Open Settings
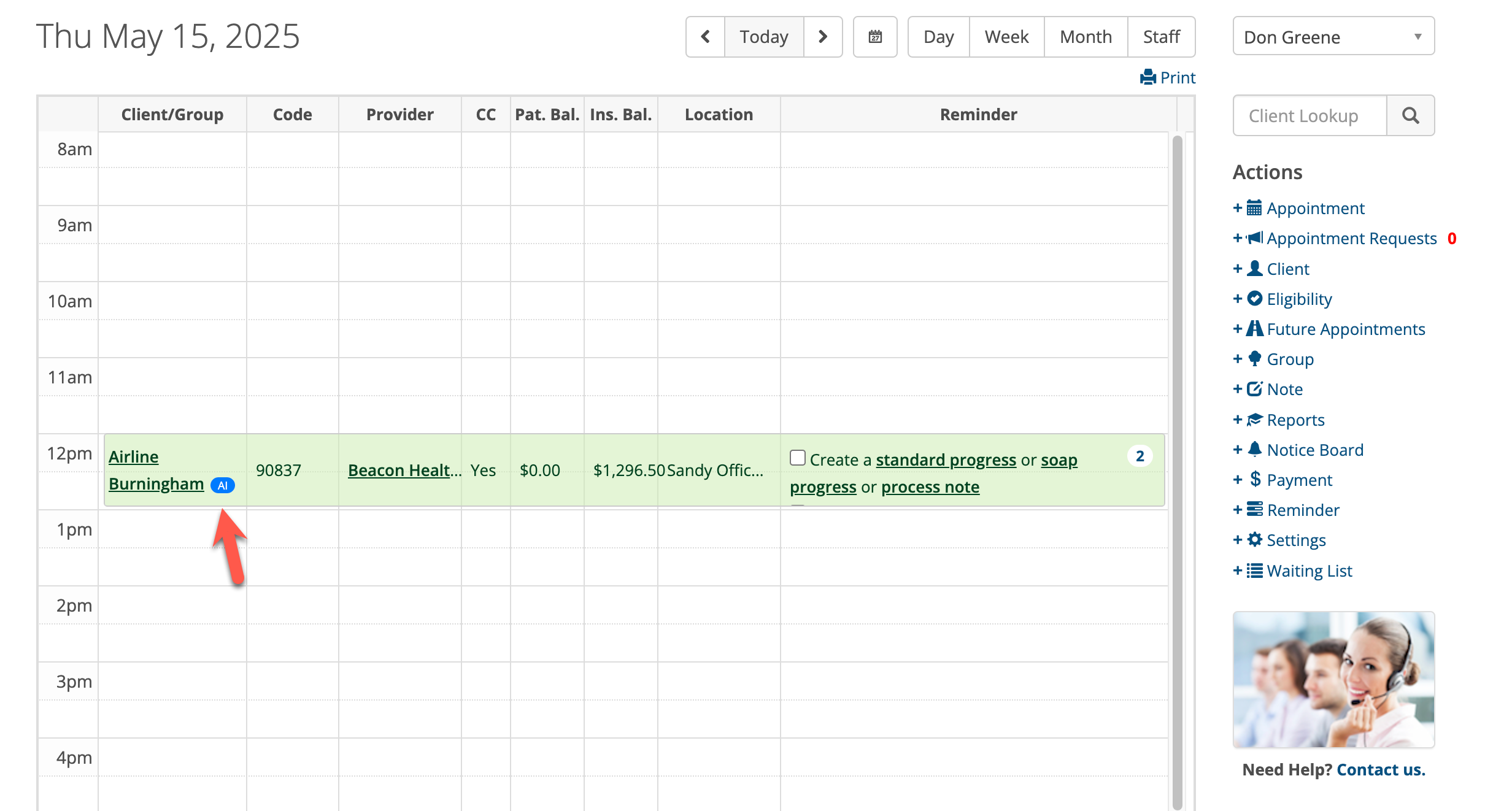This screenshot has width=1512, height=811. tap(1296, 540)
